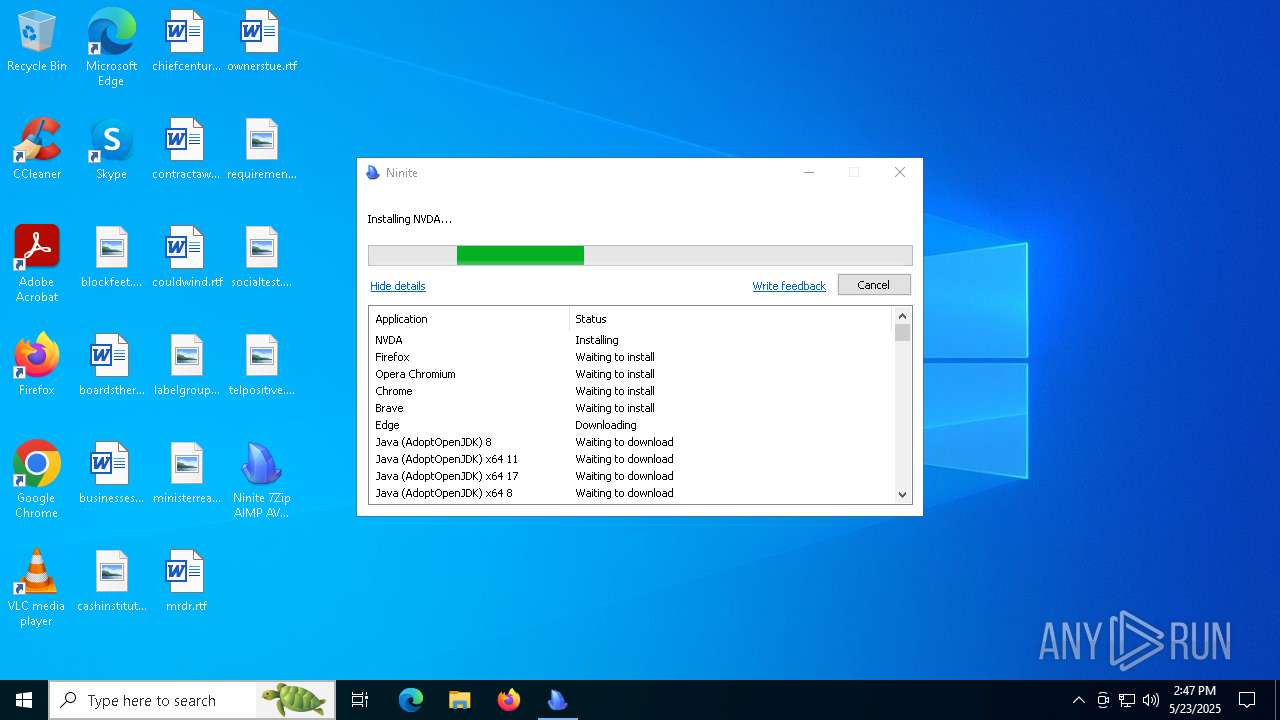1280x720 pixels.
Task: Select blockfeet... image file icon
Action: click(111, 258)
